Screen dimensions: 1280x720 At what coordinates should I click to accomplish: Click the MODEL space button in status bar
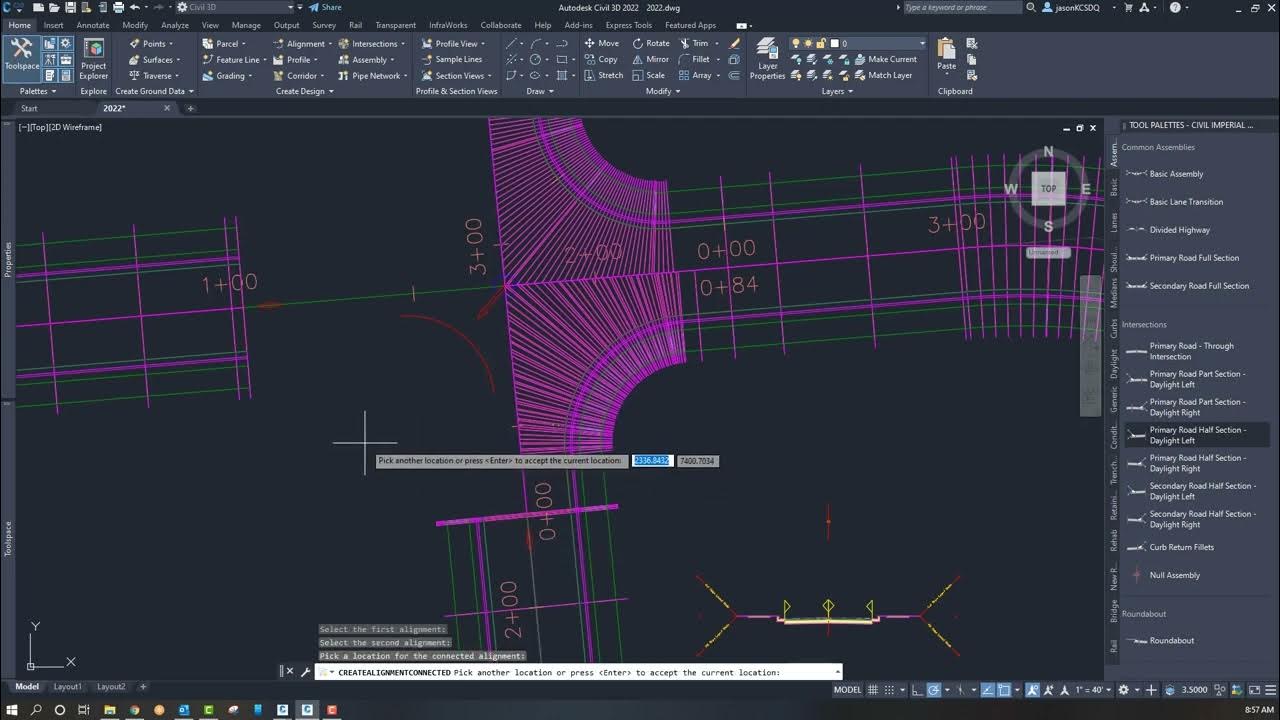[847, 689]
